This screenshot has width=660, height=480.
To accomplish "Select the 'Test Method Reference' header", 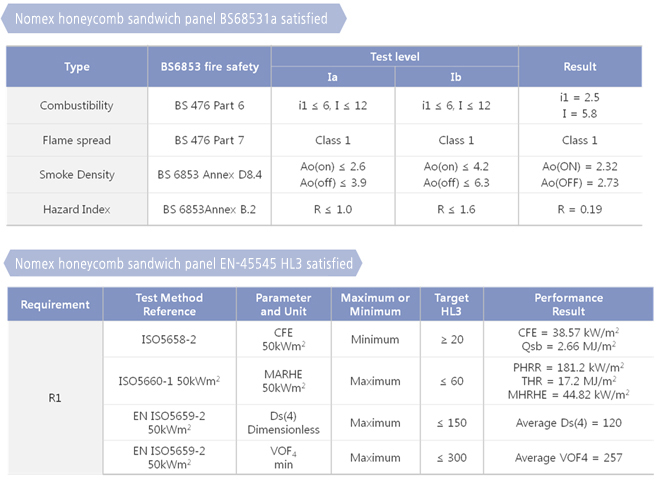I will (x=169, y=304).
